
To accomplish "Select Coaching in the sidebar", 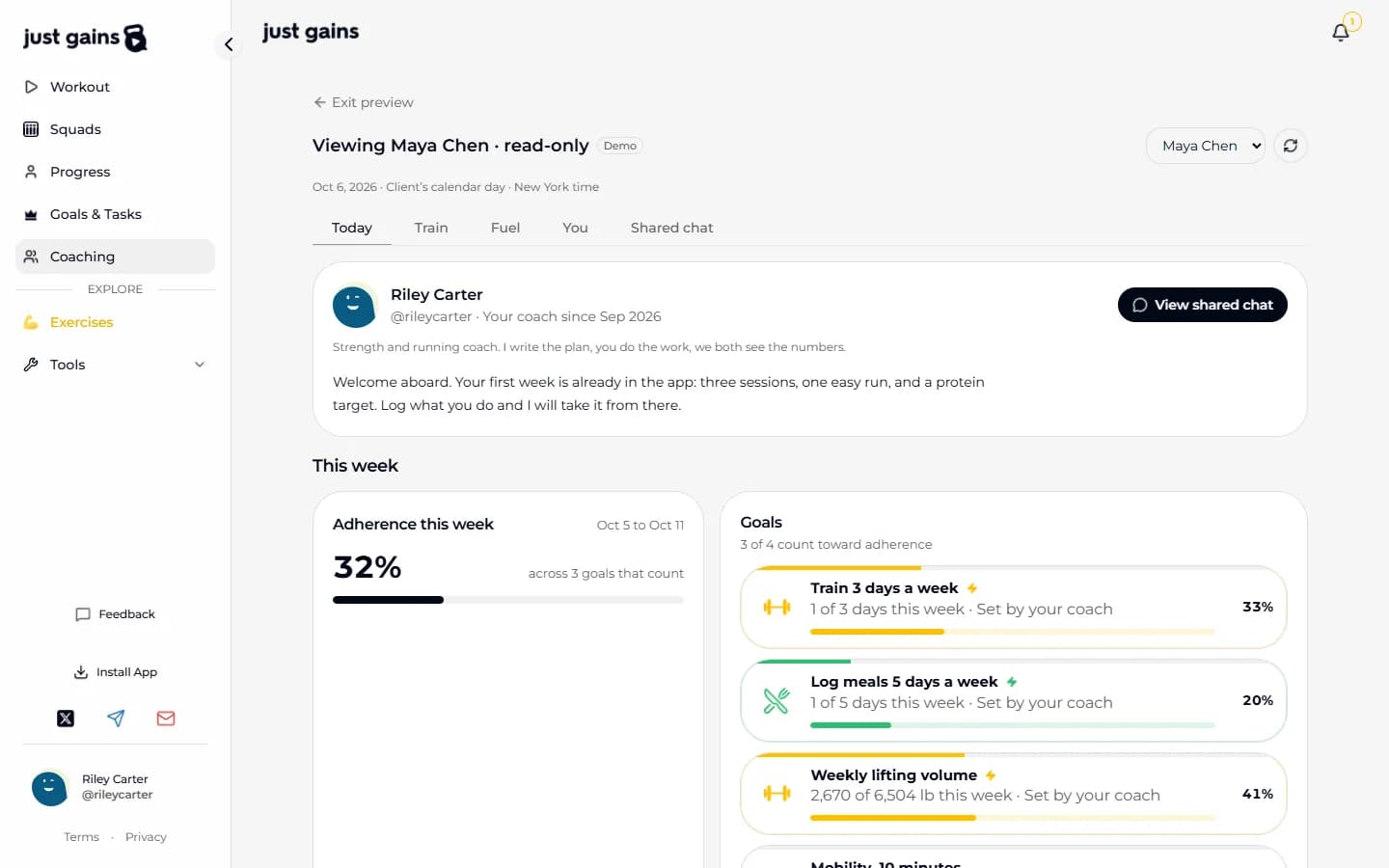I will [x=115, y=257].
